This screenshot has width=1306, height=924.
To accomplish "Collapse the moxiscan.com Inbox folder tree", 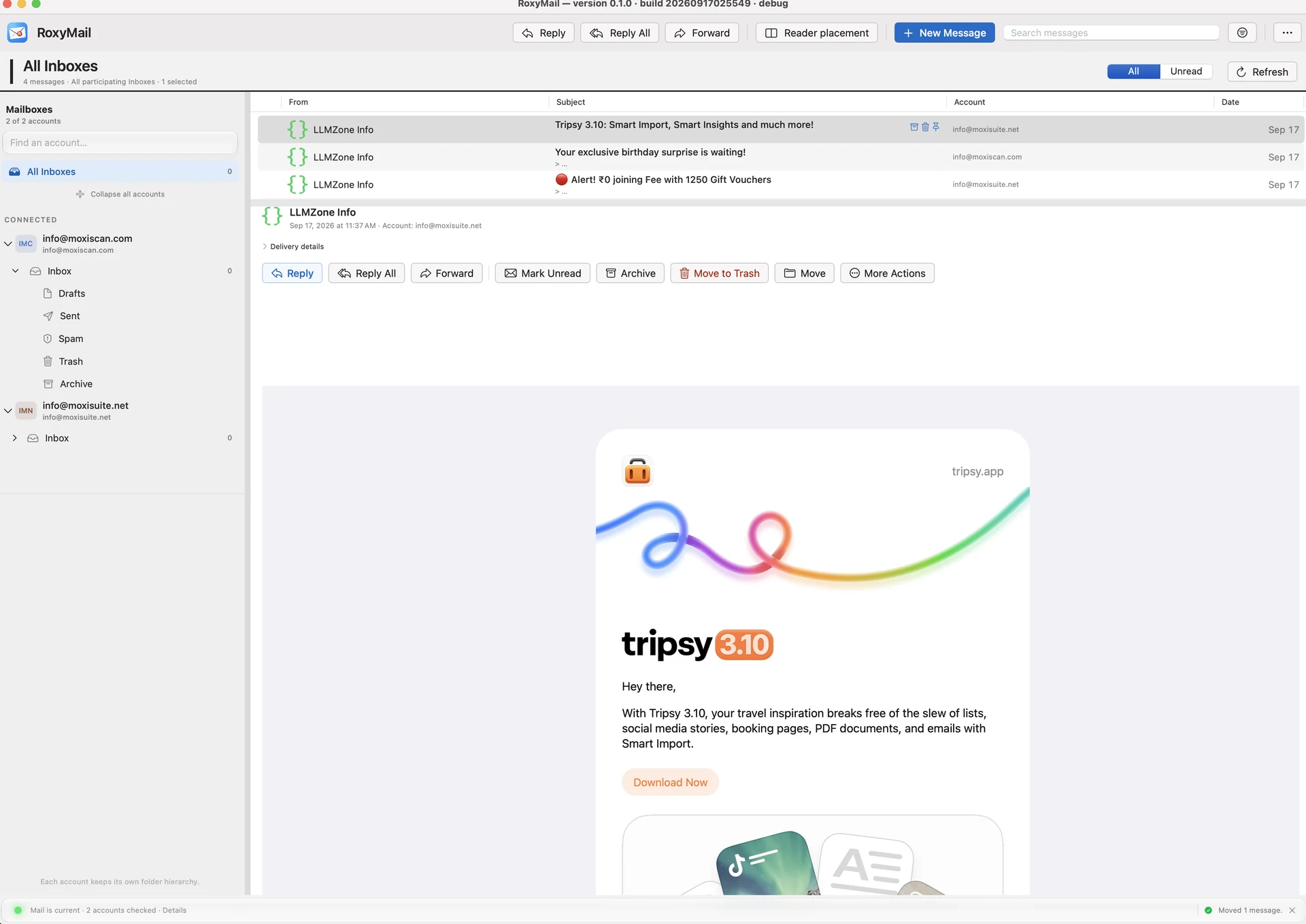I will tap(15, 271).
